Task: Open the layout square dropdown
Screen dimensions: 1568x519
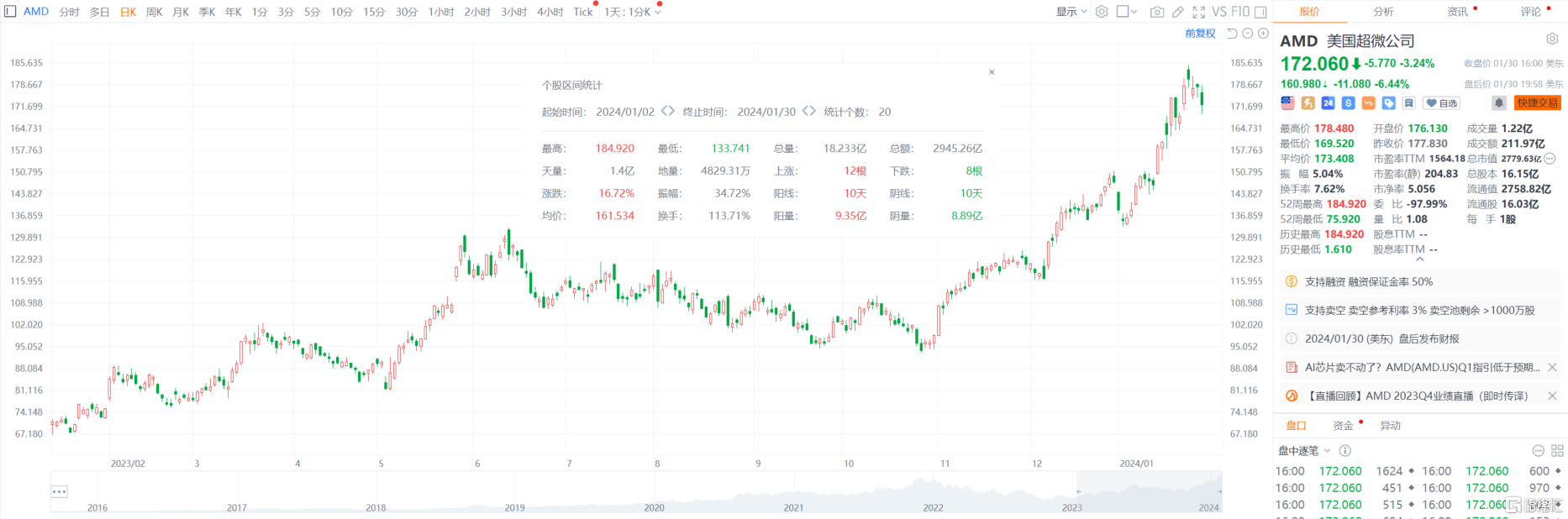Action: pos(1127,12)
